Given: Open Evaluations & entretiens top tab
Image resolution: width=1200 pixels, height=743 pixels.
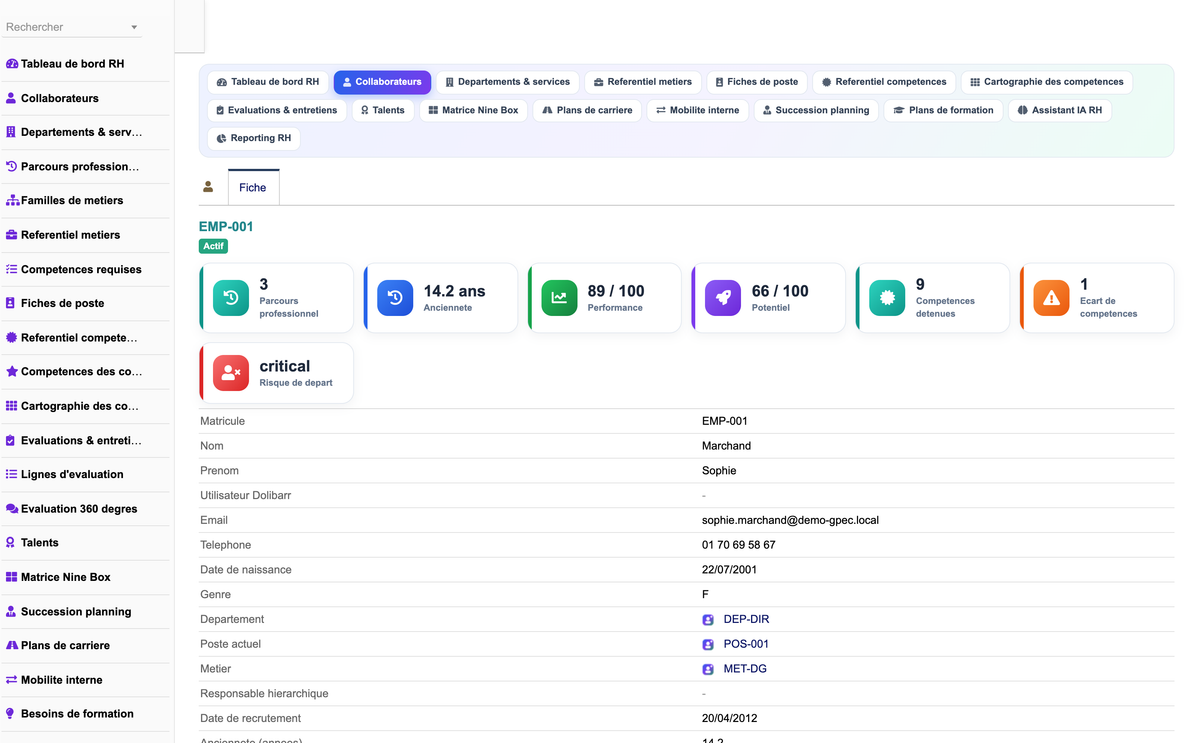Looking at the screenshot, I should tap(277, 110).
